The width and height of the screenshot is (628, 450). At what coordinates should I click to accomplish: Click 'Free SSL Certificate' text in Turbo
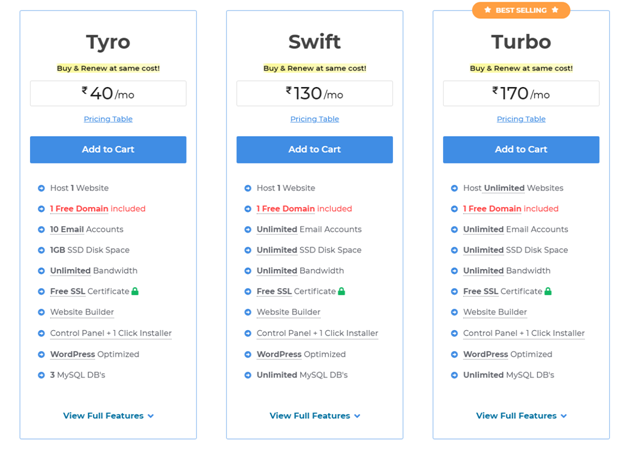coord(503,291)
